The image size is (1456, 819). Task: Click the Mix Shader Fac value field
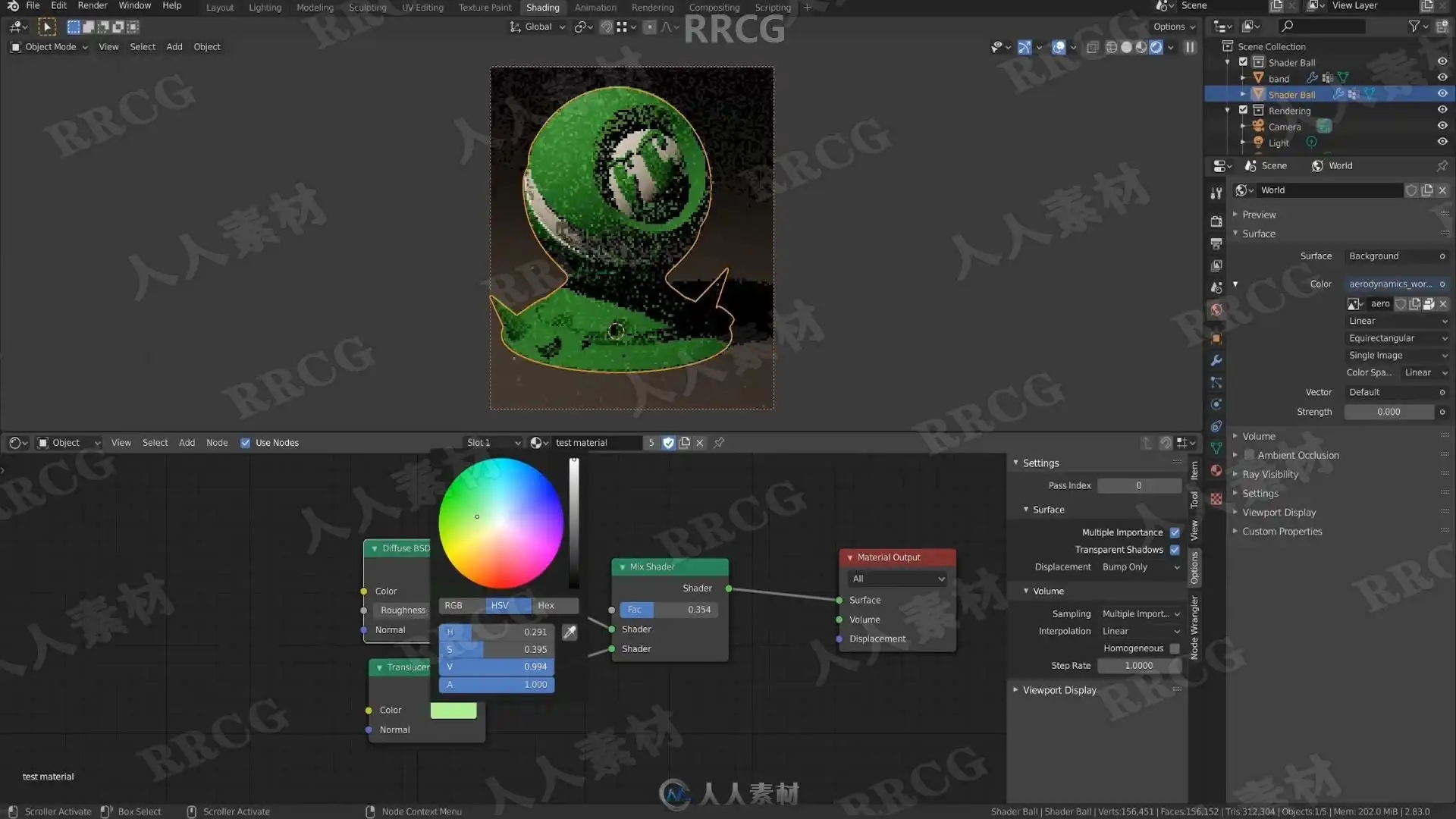tap(669, 610)
